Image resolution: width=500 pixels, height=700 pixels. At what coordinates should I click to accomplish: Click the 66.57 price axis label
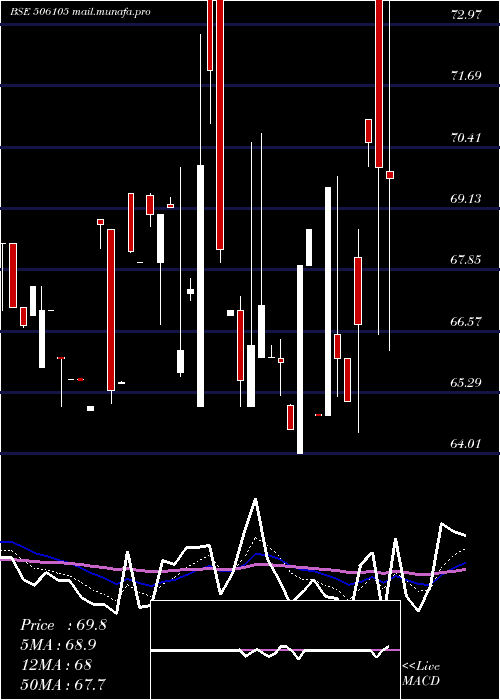[x=466, y=321]
